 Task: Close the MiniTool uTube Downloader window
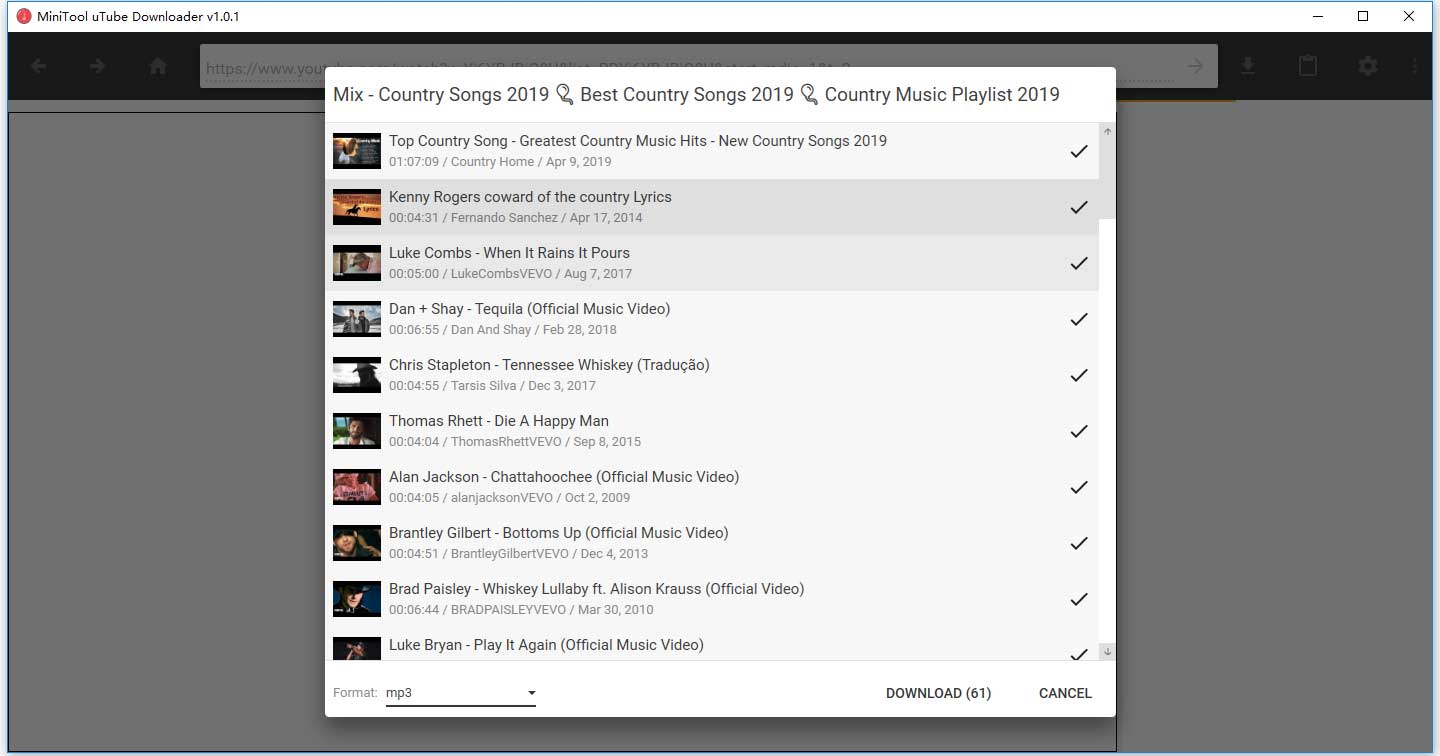click(1409, 16)
